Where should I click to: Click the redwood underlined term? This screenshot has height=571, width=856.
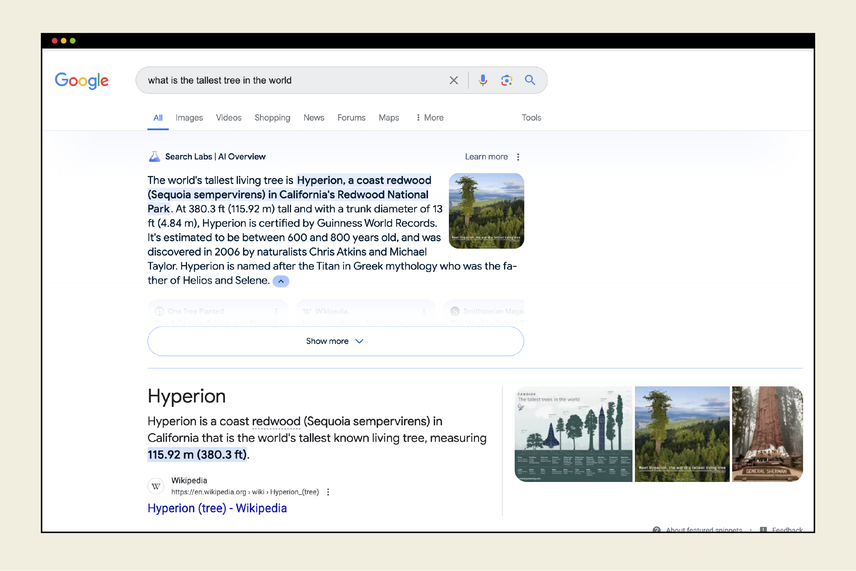276,421
